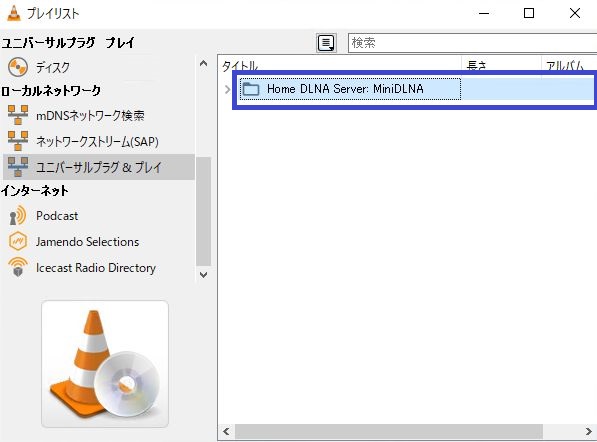Screen dimensions: 597x442
Task: Click the horizontal scrollbar left arrow
Action: 227,431
